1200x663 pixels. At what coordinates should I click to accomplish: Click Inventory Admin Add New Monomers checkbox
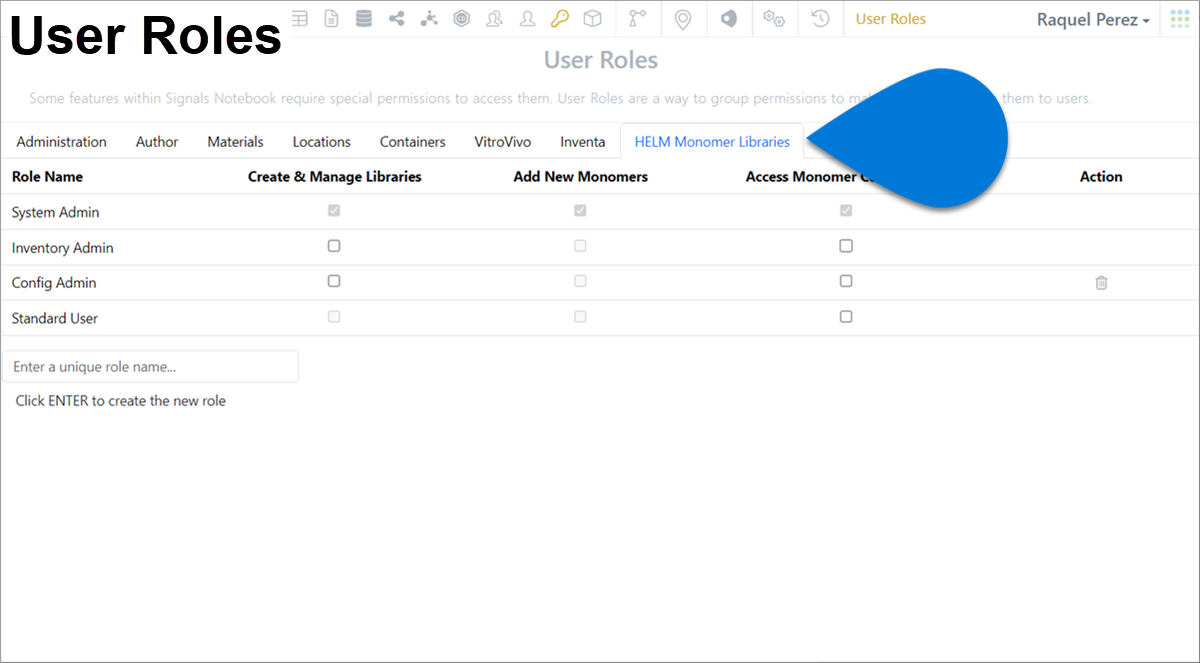click(x=580, y=246)
